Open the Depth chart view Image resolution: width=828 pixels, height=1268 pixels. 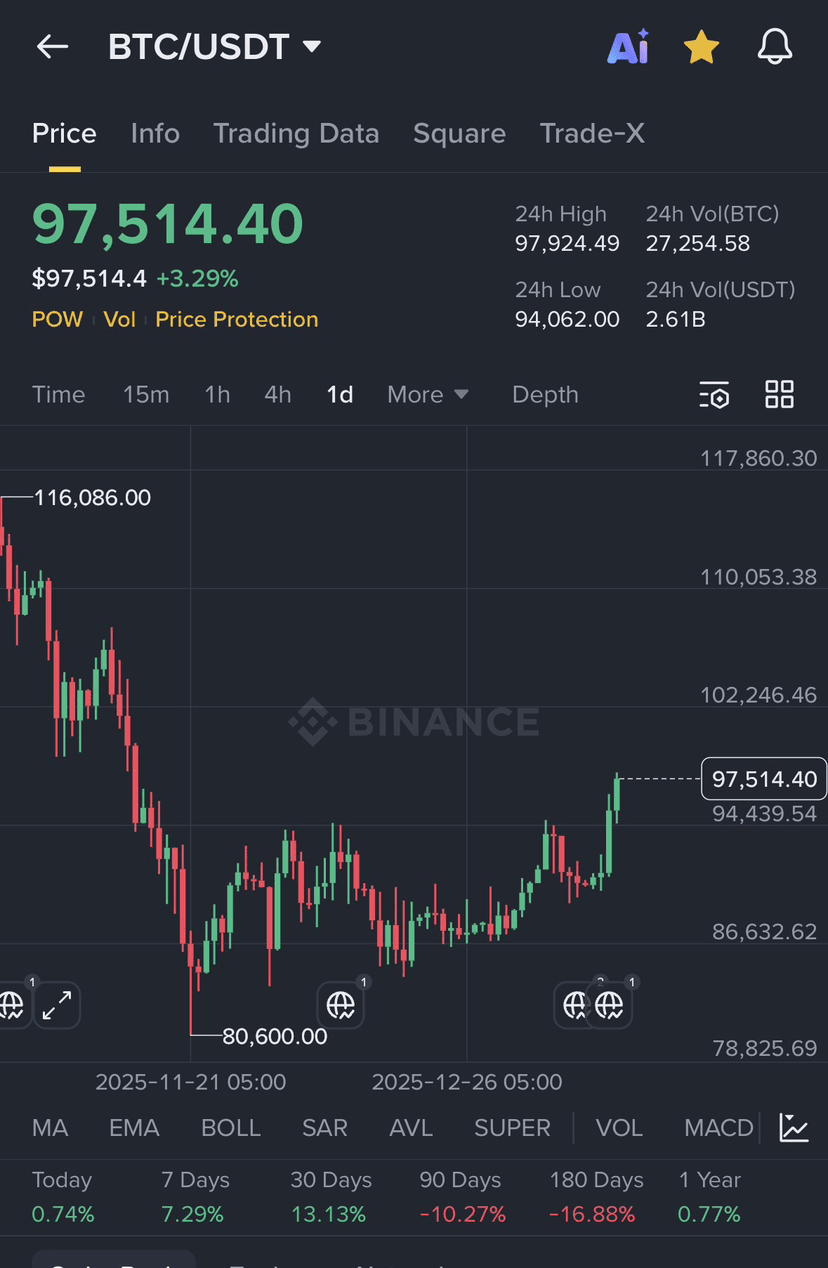tap(545, 395)
